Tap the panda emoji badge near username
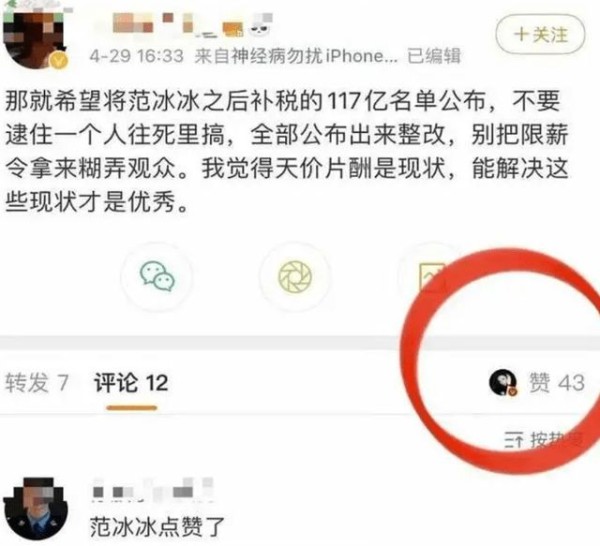600x546 pixels. click(260, 26)
